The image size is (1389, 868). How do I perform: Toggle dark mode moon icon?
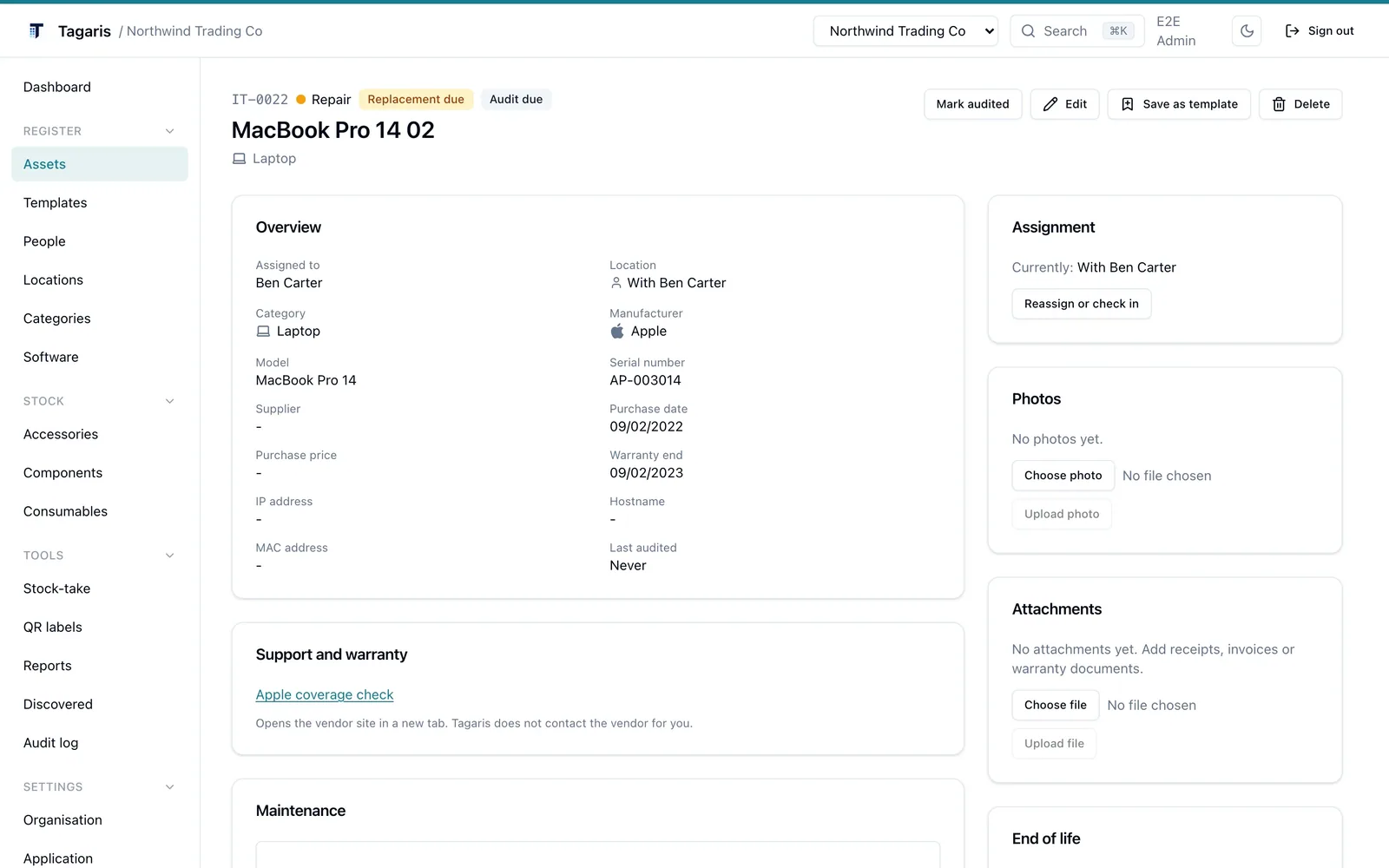(1247, 31)
